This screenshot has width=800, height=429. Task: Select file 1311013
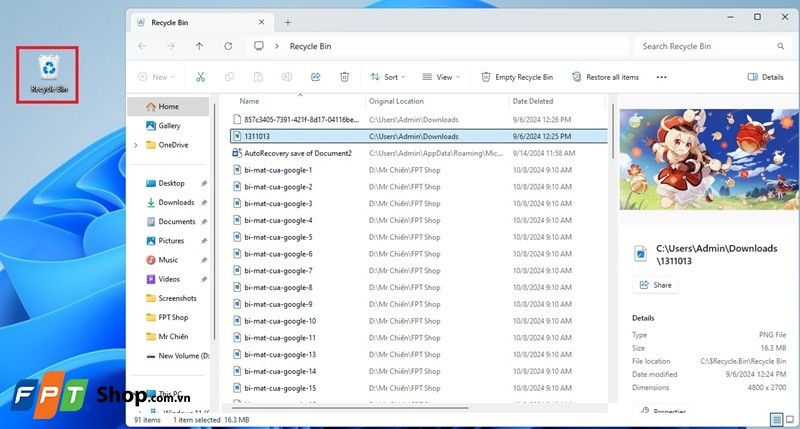(x=418, y=136)
